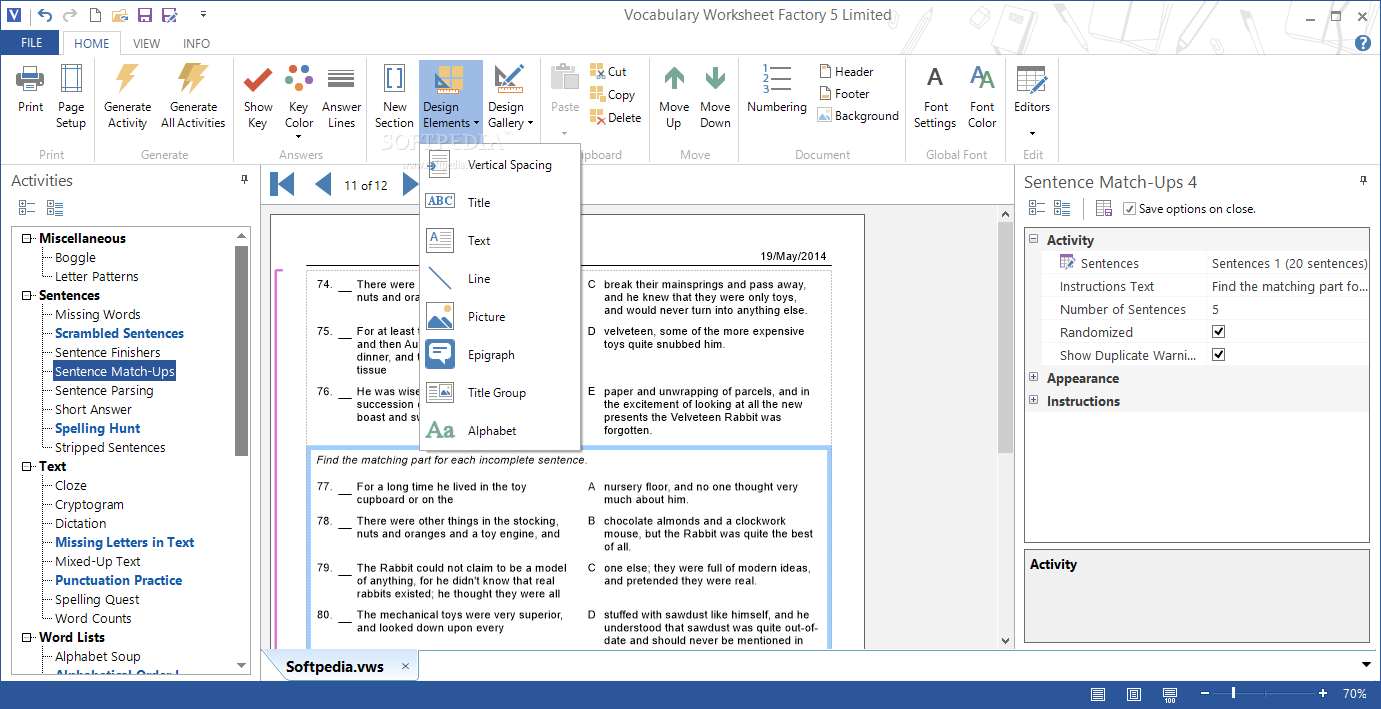Select Vertical Spacing from menu
1381x709 pixels.
click(500, 165)
